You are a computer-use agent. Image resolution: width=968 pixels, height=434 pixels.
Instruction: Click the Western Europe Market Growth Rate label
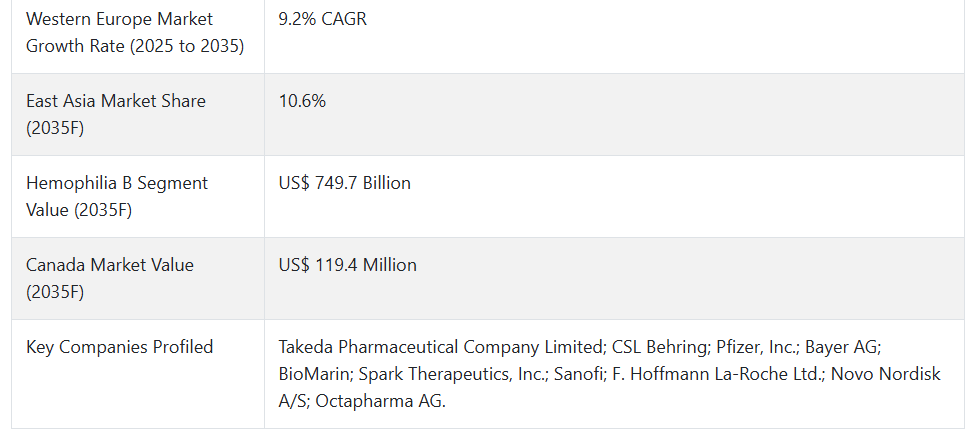[x=135, y=32]
